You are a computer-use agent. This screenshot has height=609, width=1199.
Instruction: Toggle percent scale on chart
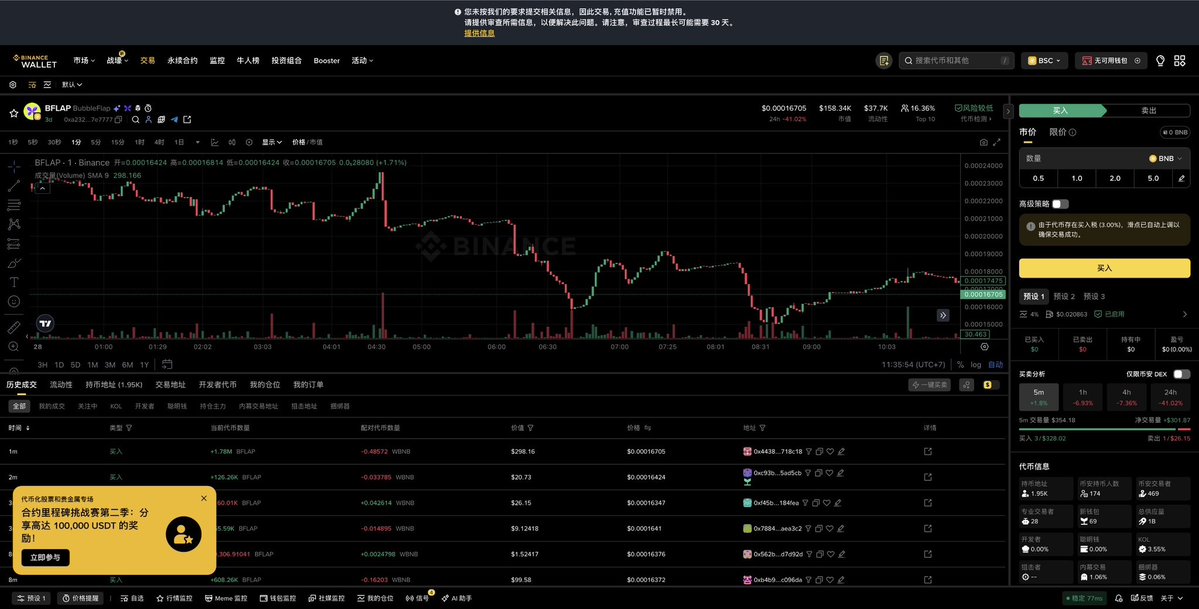coord(960,365)
